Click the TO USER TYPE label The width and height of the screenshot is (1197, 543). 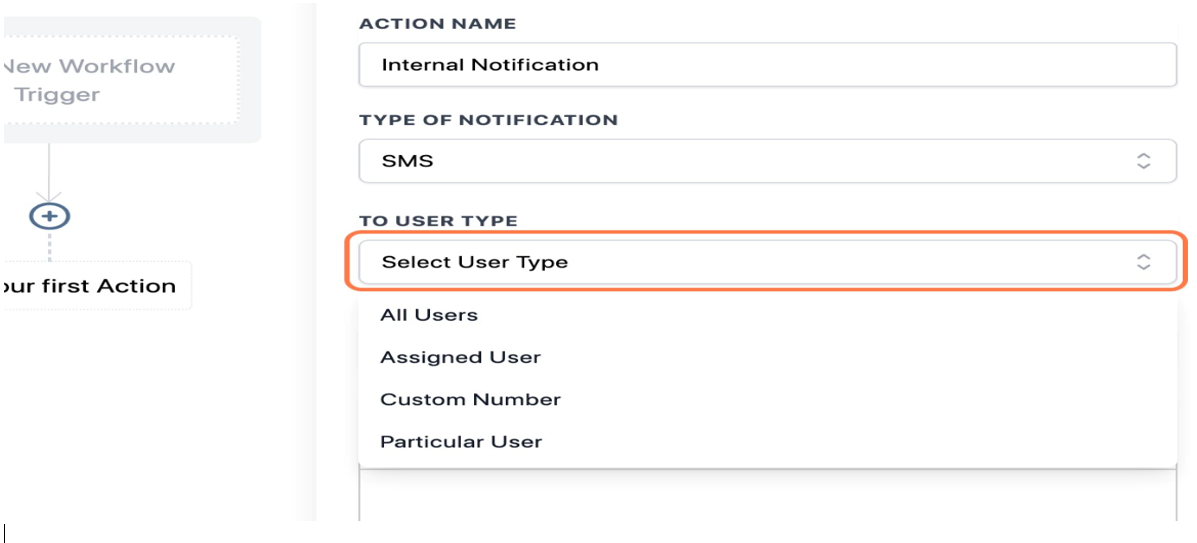tap(438, 221)
